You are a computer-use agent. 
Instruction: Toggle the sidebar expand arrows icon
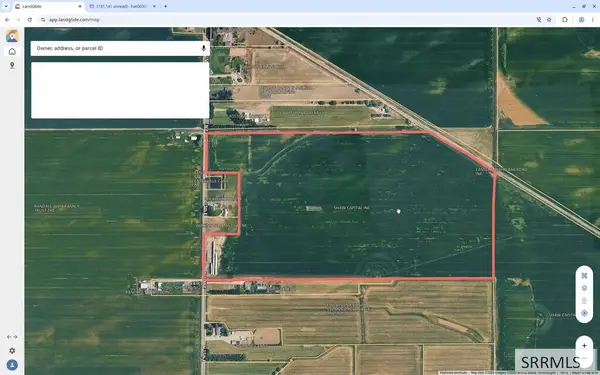click(x=12, y=337)
